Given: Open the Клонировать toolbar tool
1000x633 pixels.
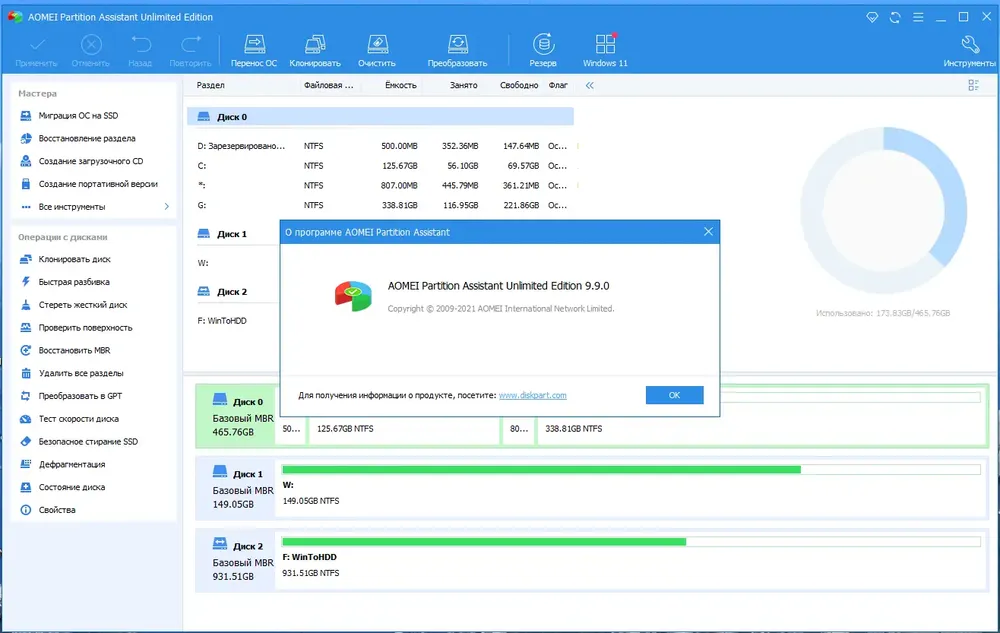Looking at the screenshot, I should (315, 50).
